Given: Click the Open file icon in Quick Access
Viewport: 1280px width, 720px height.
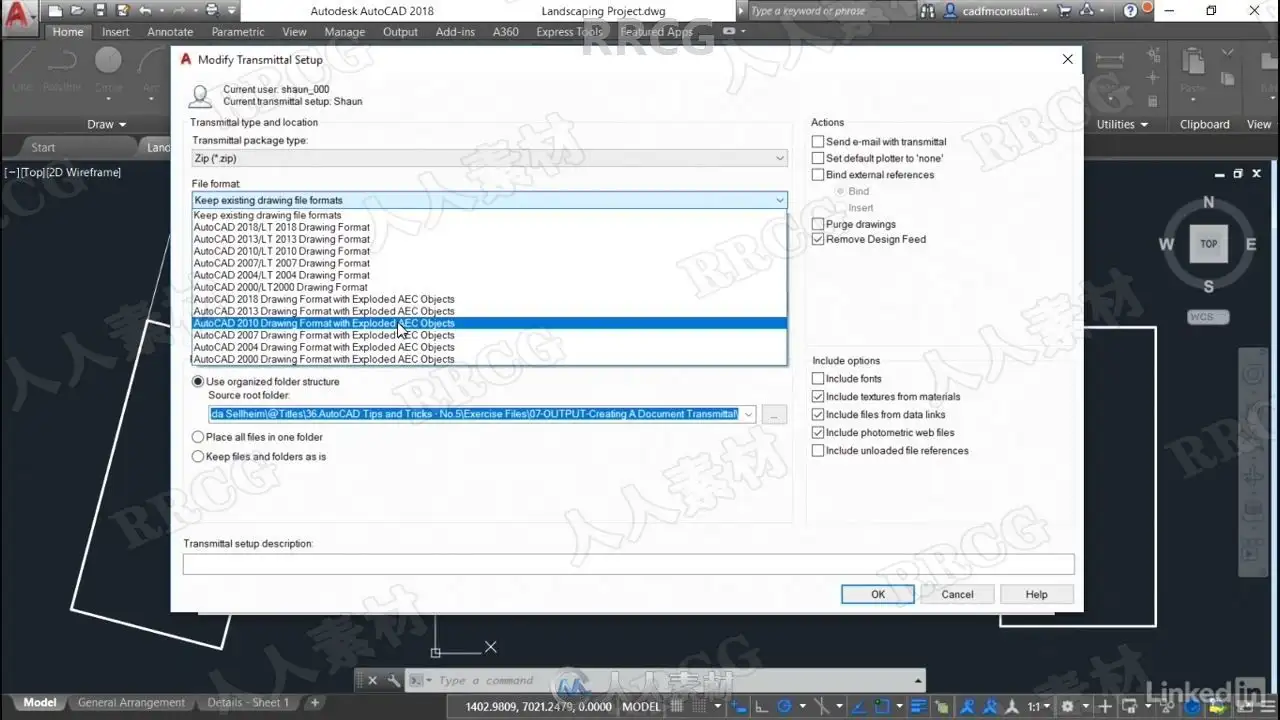Looking at the screenshot, I should tap(76, 11).
